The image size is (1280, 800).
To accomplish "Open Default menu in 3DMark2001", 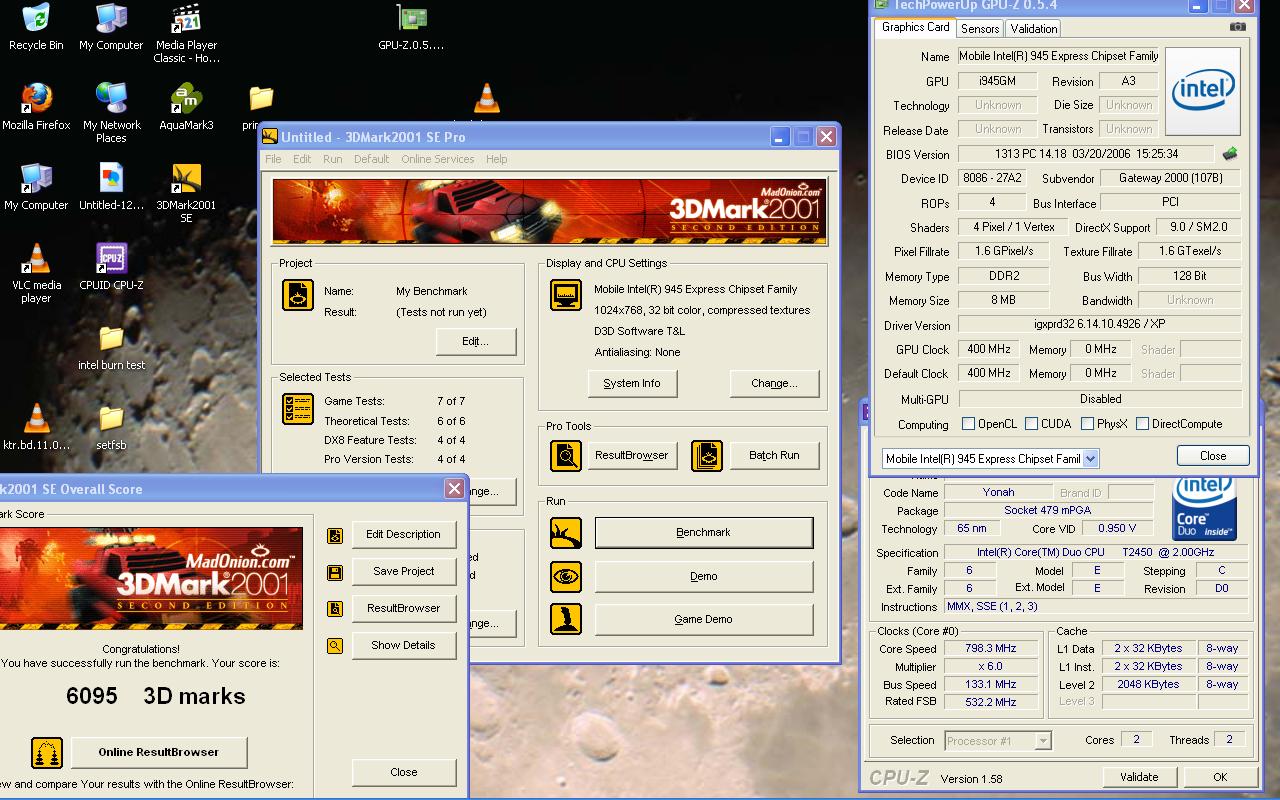I will (x=371, y=159).
